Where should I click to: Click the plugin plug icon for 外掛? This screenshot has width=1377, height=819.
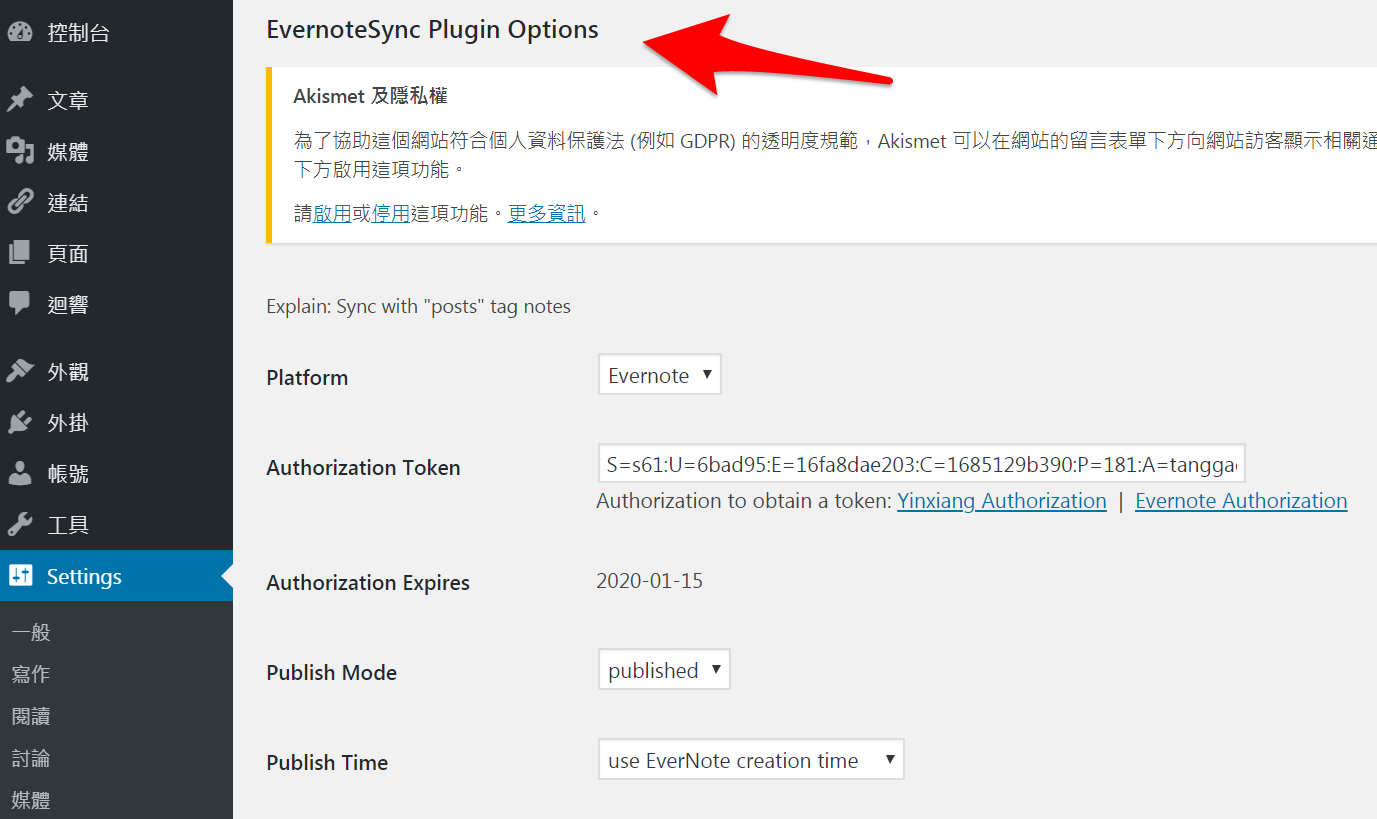20,422
